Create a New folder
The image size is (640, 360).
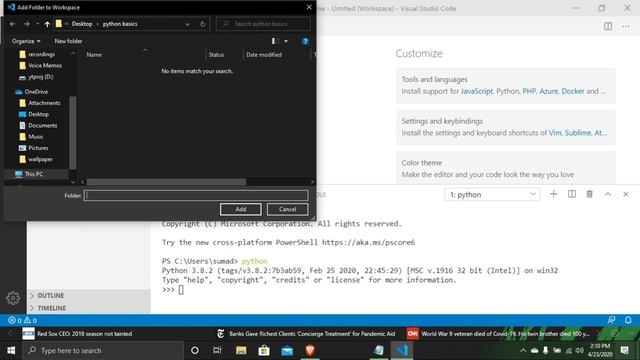tap(68, 41)
